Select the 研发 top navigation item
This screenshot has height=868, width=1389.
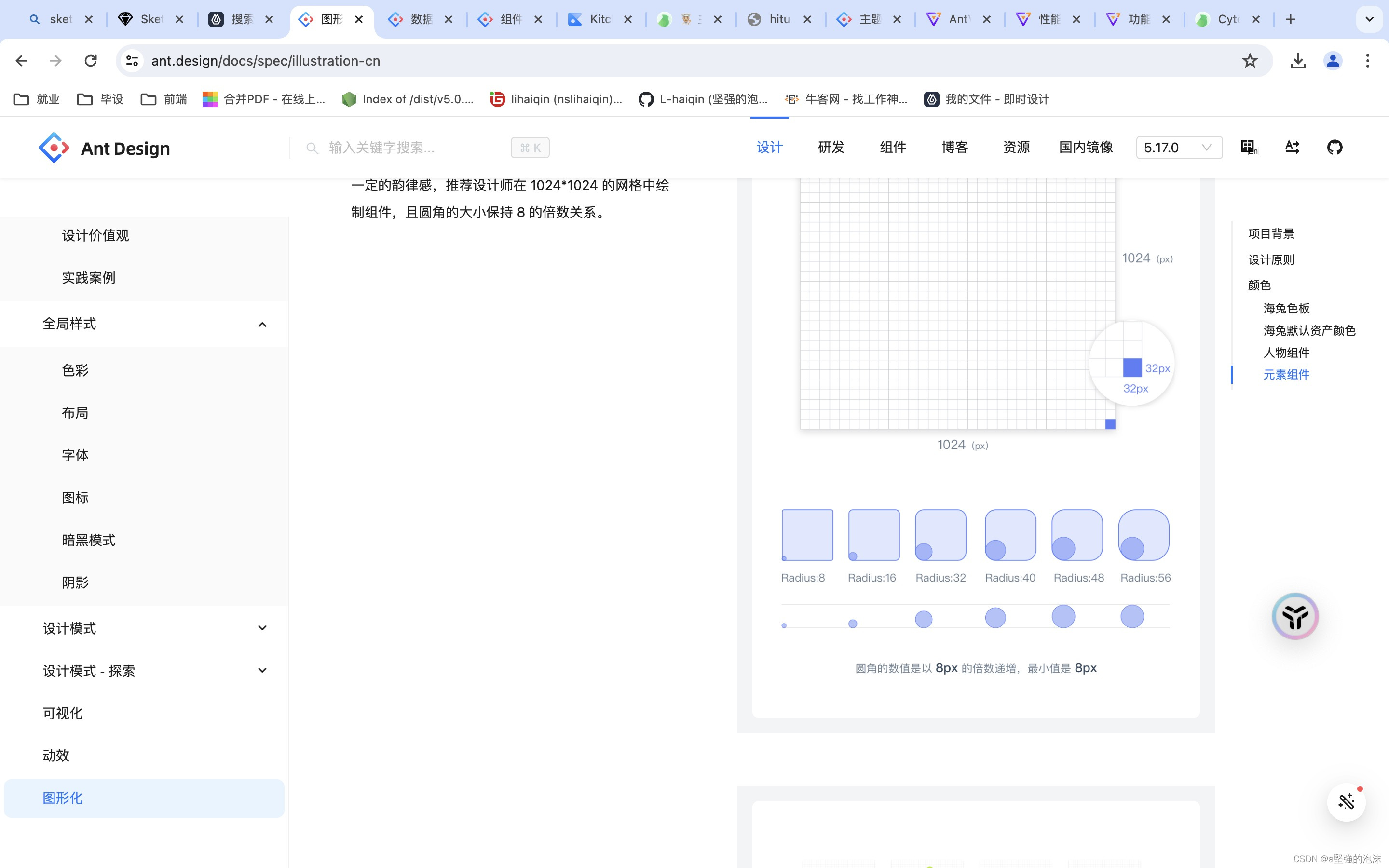coord(831,148)
